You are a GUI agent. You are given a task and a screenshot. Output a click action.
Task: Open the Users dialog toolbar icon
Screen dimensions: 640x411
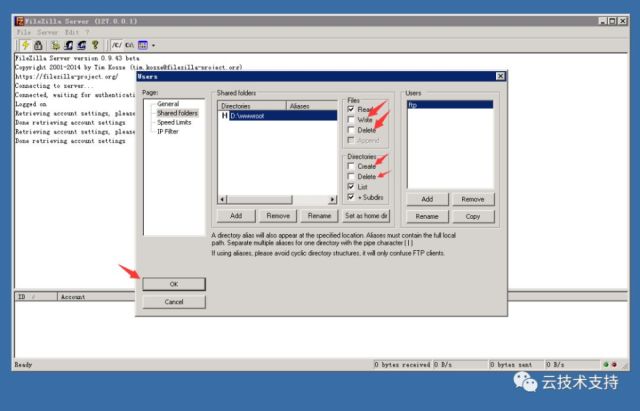(69, 45)
